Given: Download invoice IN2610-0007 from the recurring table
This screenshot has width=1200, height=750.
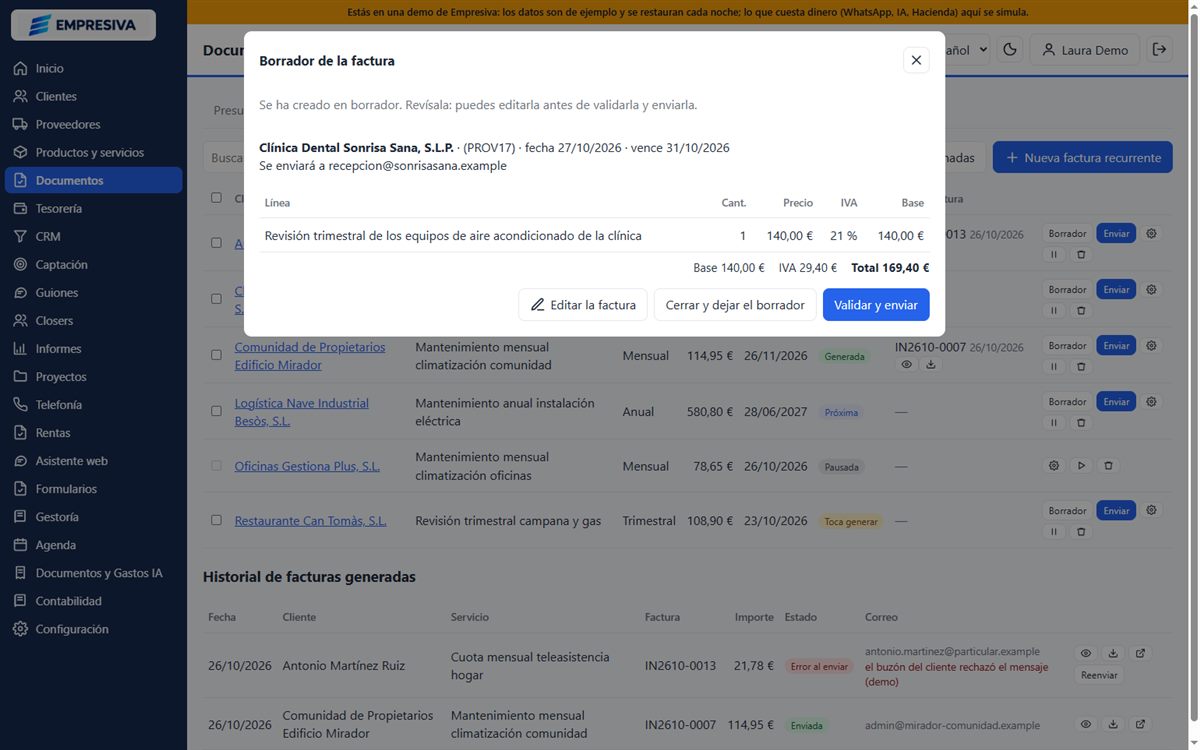Looking at the screenshot, I should [x=931, y=365].
